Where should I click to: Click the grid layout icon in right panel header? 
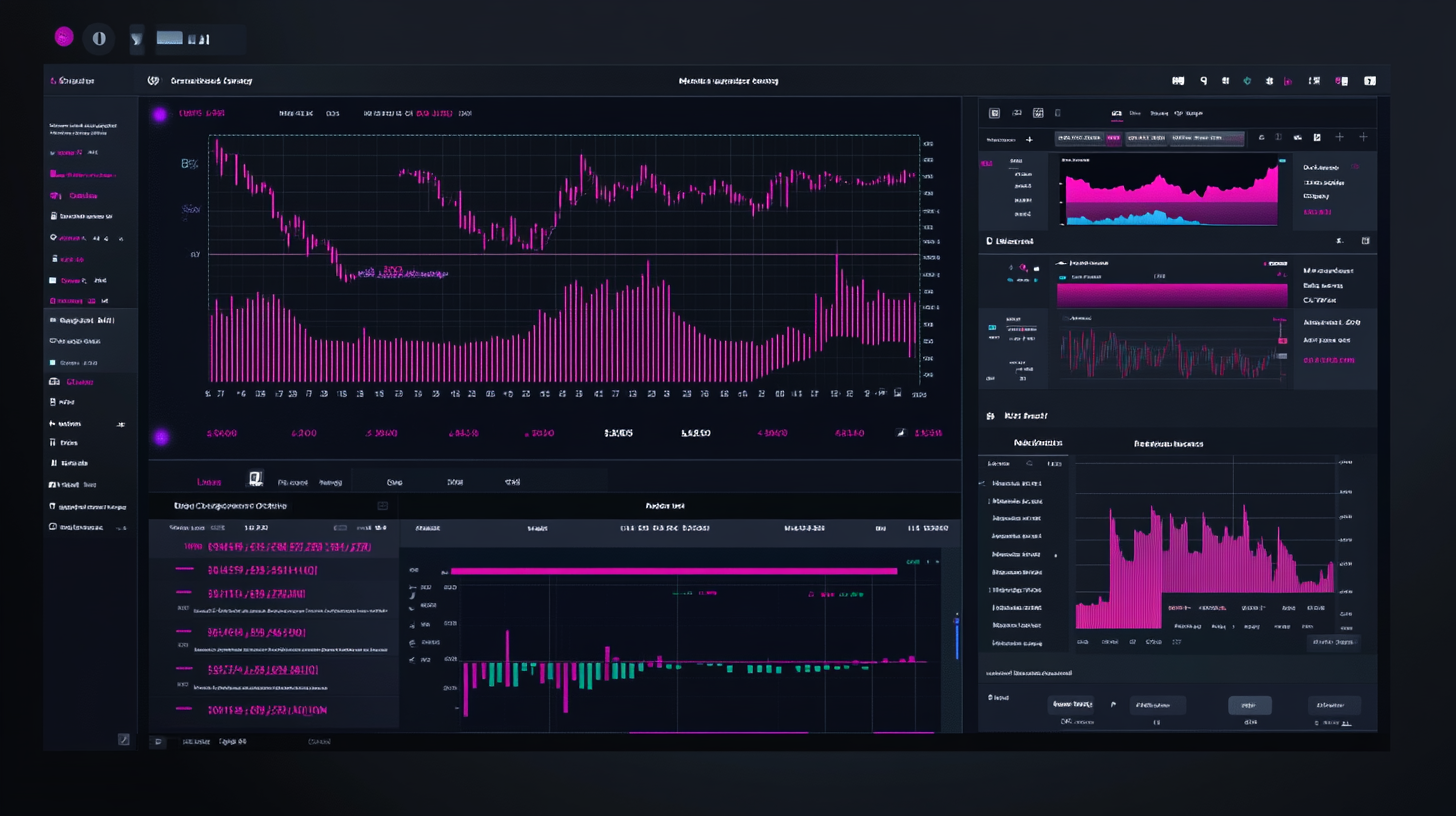click(x=1038, y=114)
